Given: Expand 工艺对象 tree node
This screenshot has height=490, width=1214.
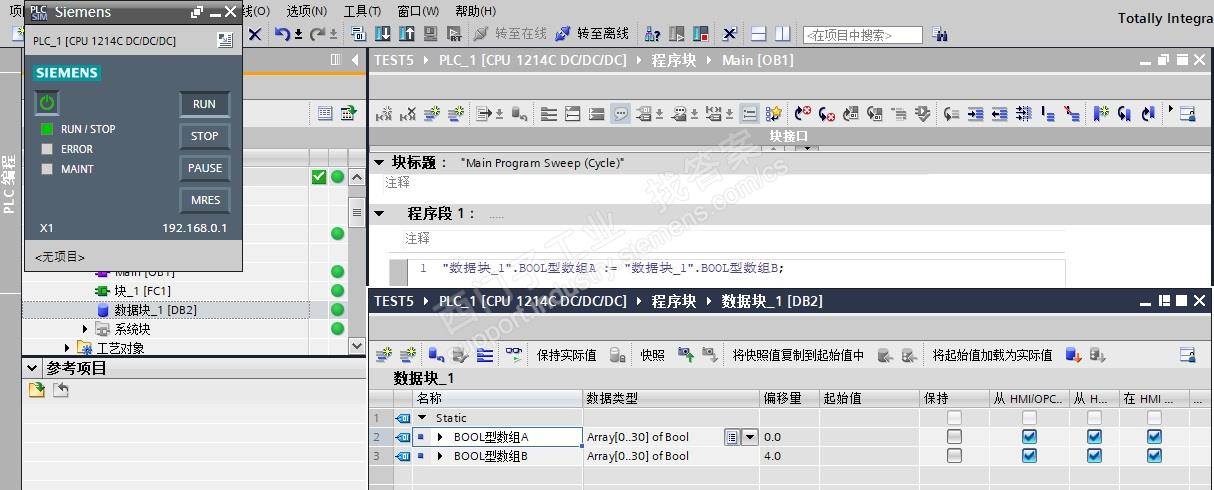Looking at the screenshot, I should (68, 348).
